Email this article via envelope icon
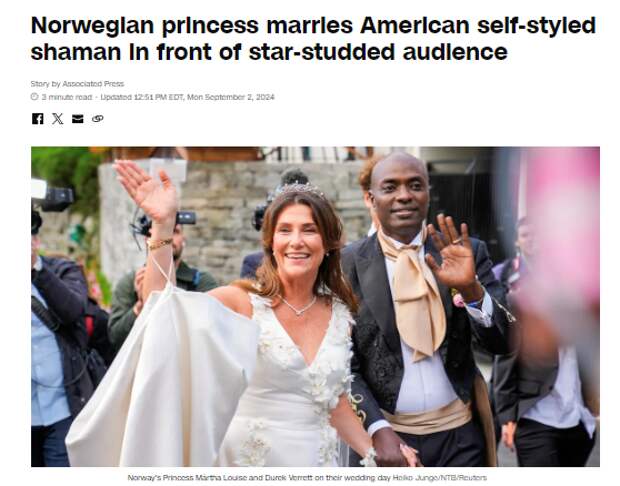 point(78,118)
